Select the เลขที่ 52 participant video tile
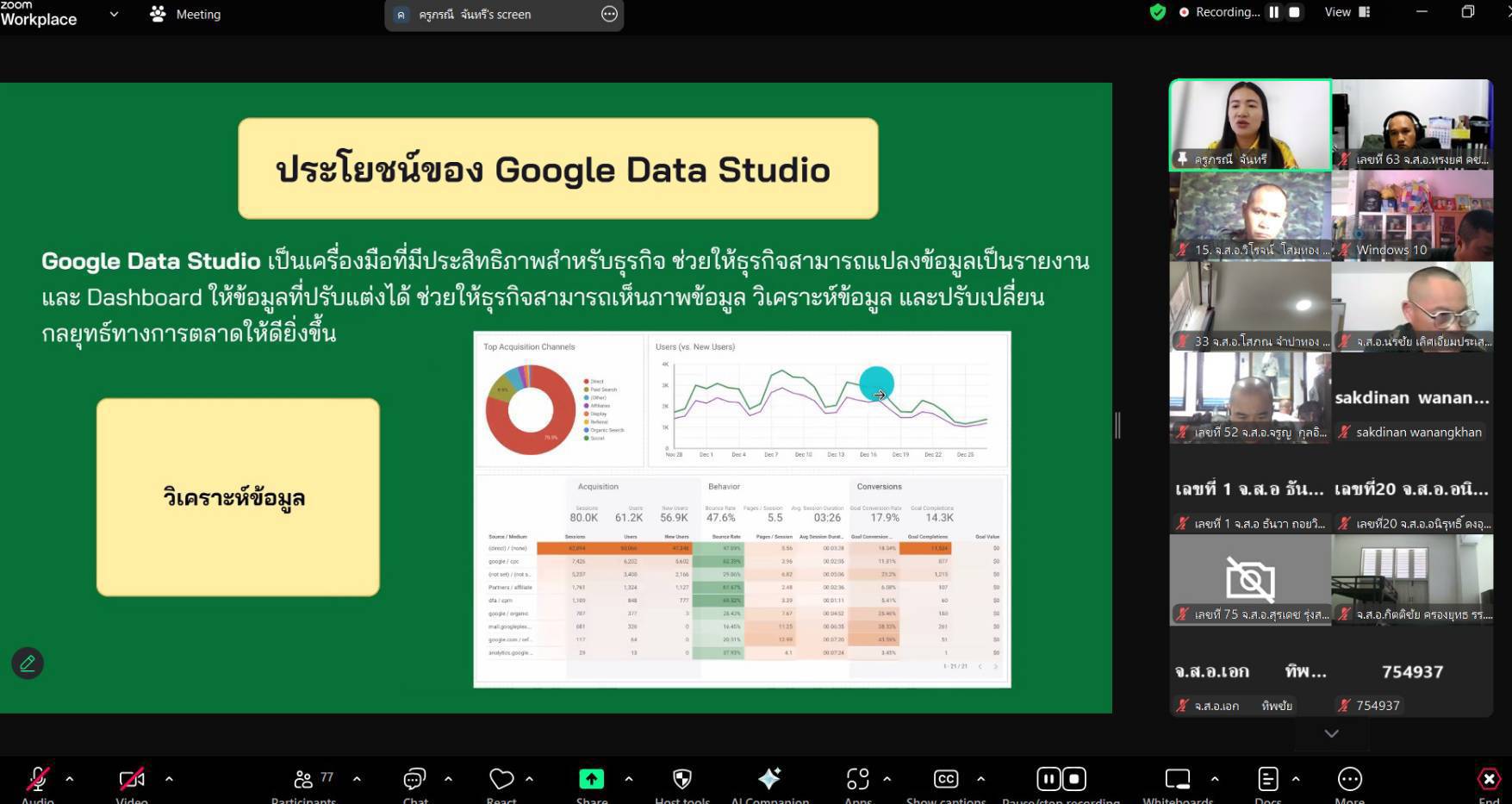1512x804 pixels. point(1250,398)
